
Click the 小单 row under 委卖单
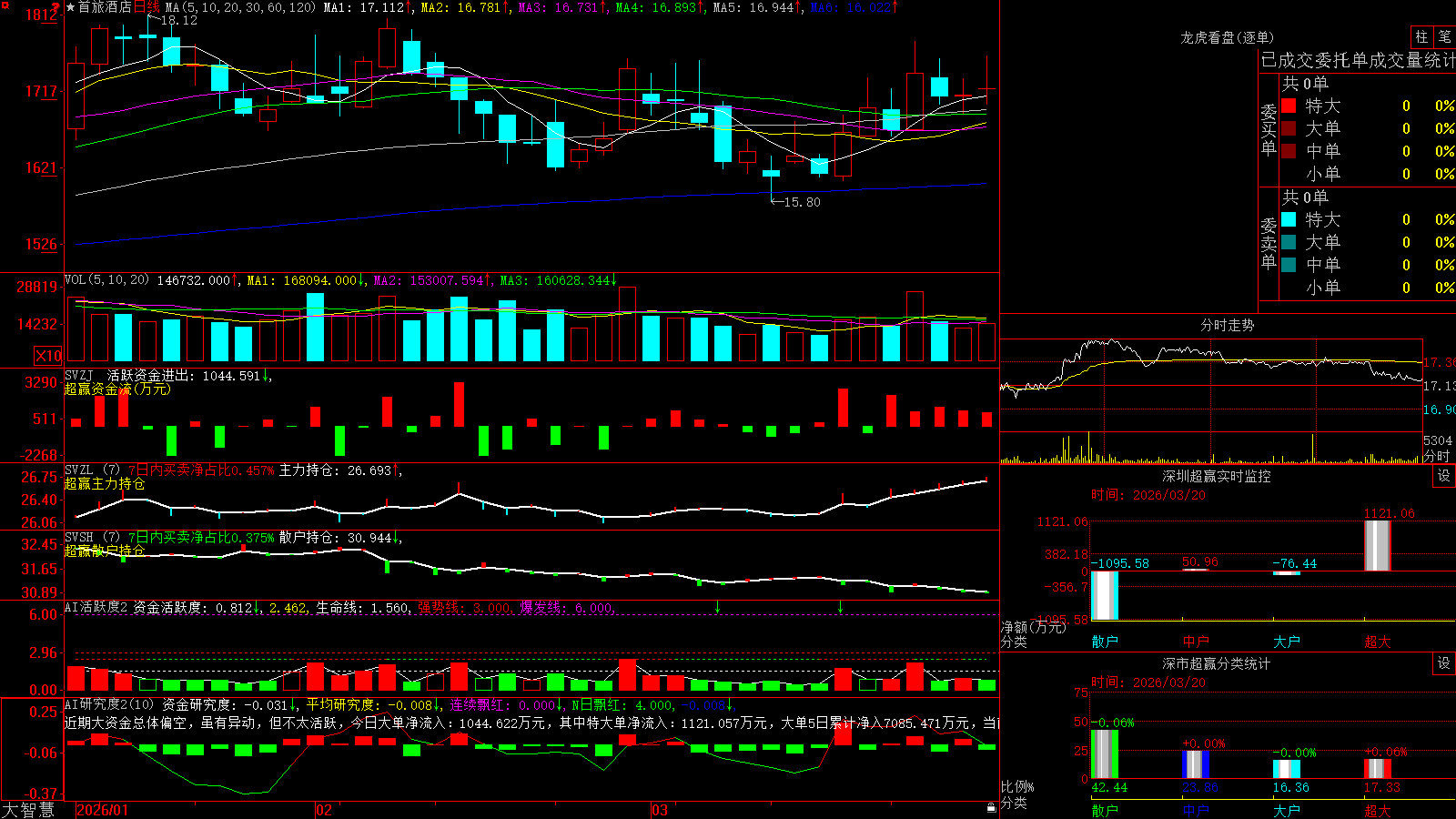[1368, 288]
